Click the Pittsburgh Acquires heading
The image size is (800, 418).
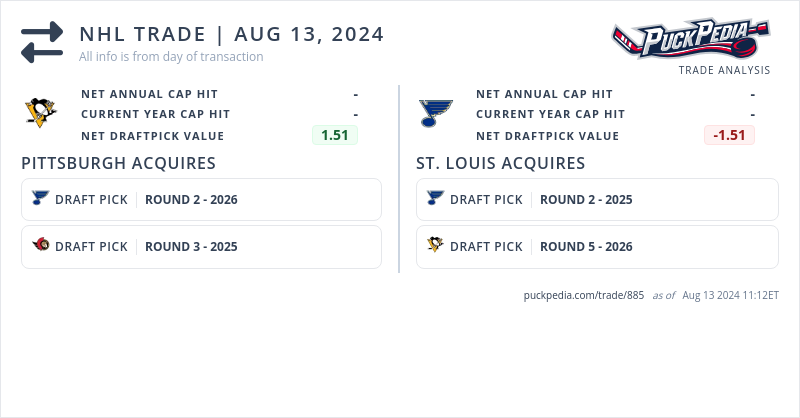[118, 163]
